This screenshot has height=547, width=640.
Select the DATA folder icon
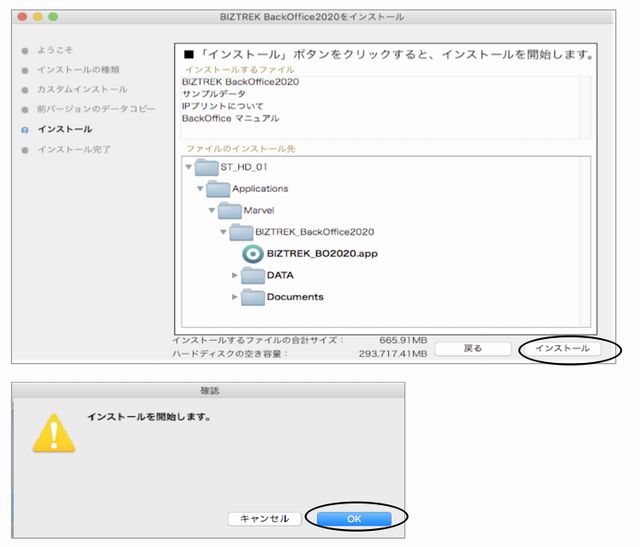[x=253, y=275]
